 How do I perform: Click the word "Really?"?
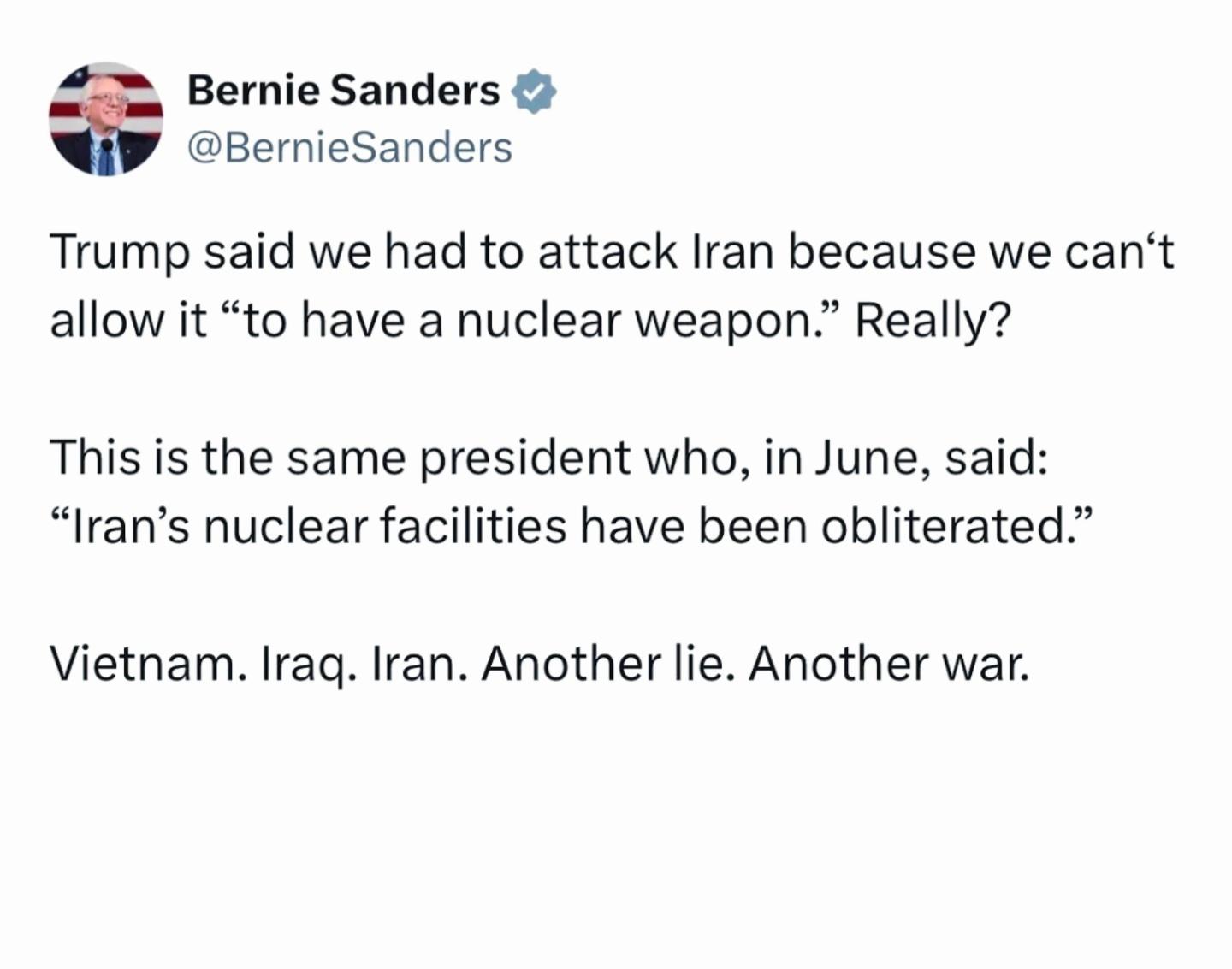933,321
